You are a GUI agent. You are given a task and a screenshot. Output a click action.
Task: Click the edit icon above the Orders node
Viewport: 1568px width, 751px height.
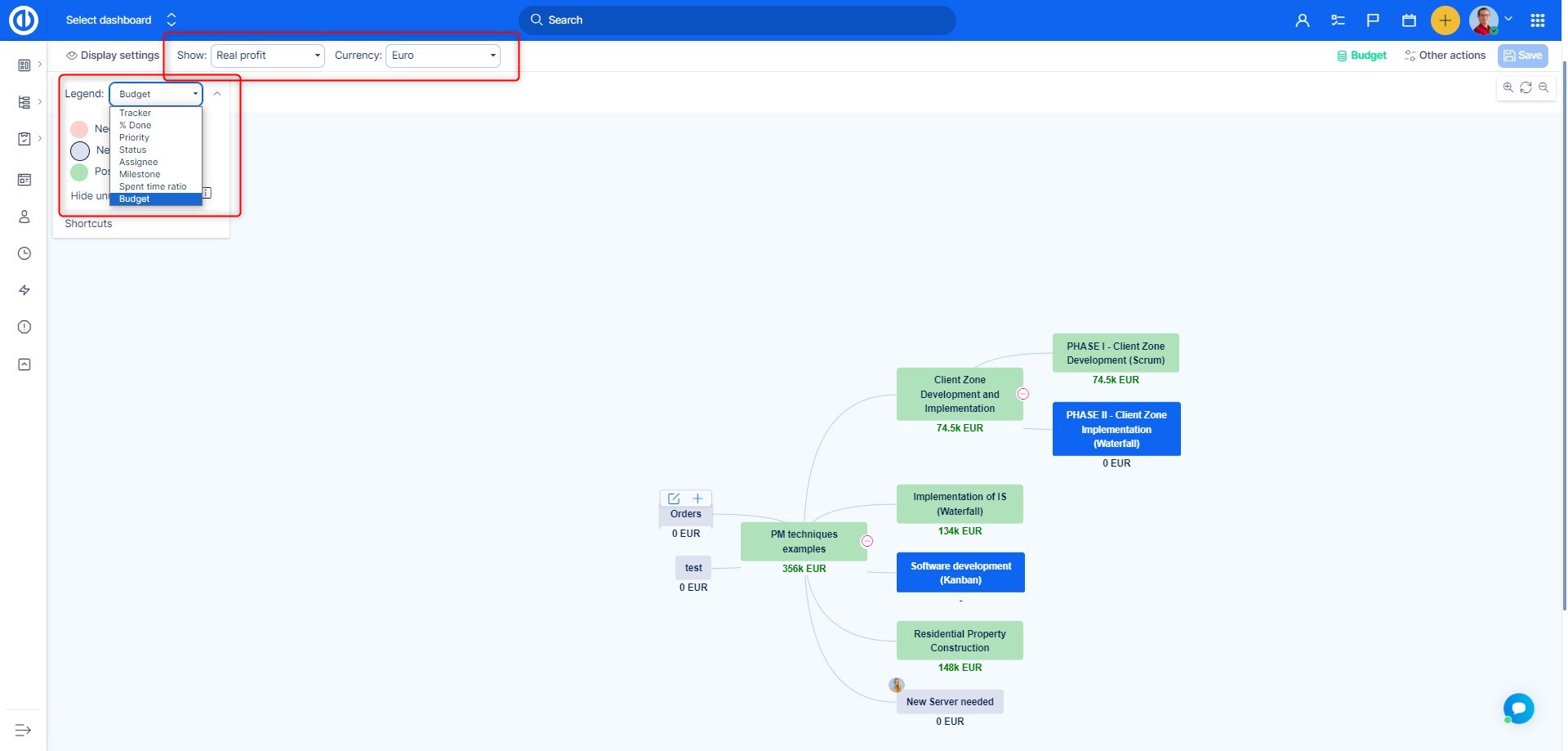(674, 498)
